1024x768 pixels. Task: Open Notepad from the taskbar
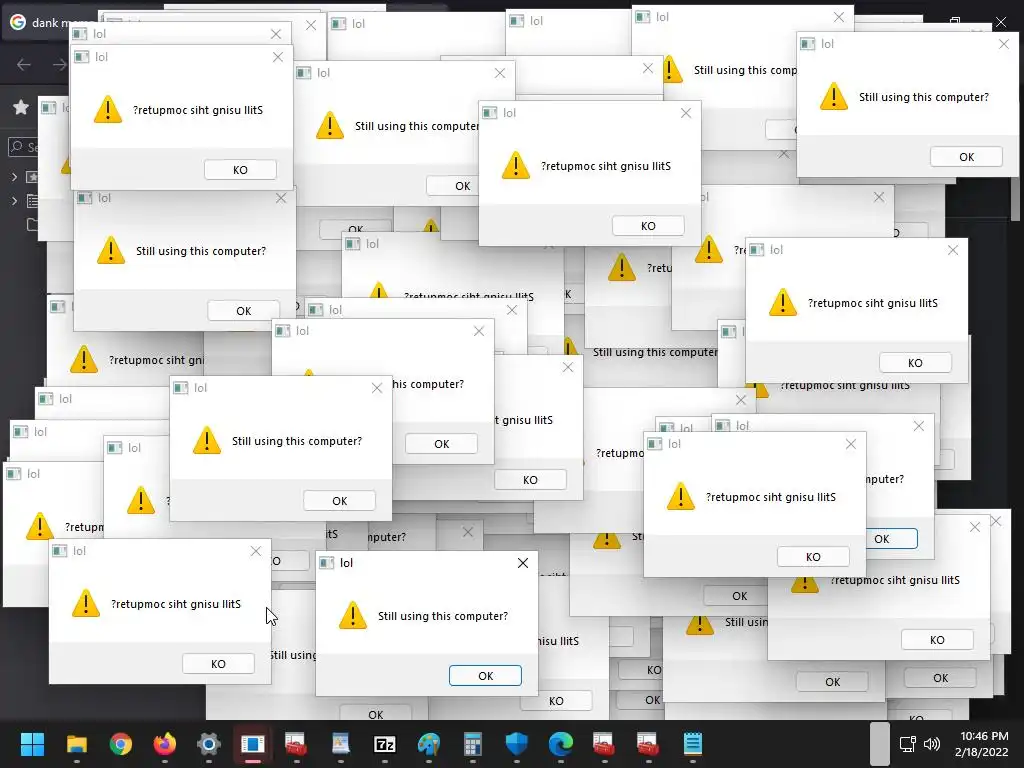click(692, 744)
